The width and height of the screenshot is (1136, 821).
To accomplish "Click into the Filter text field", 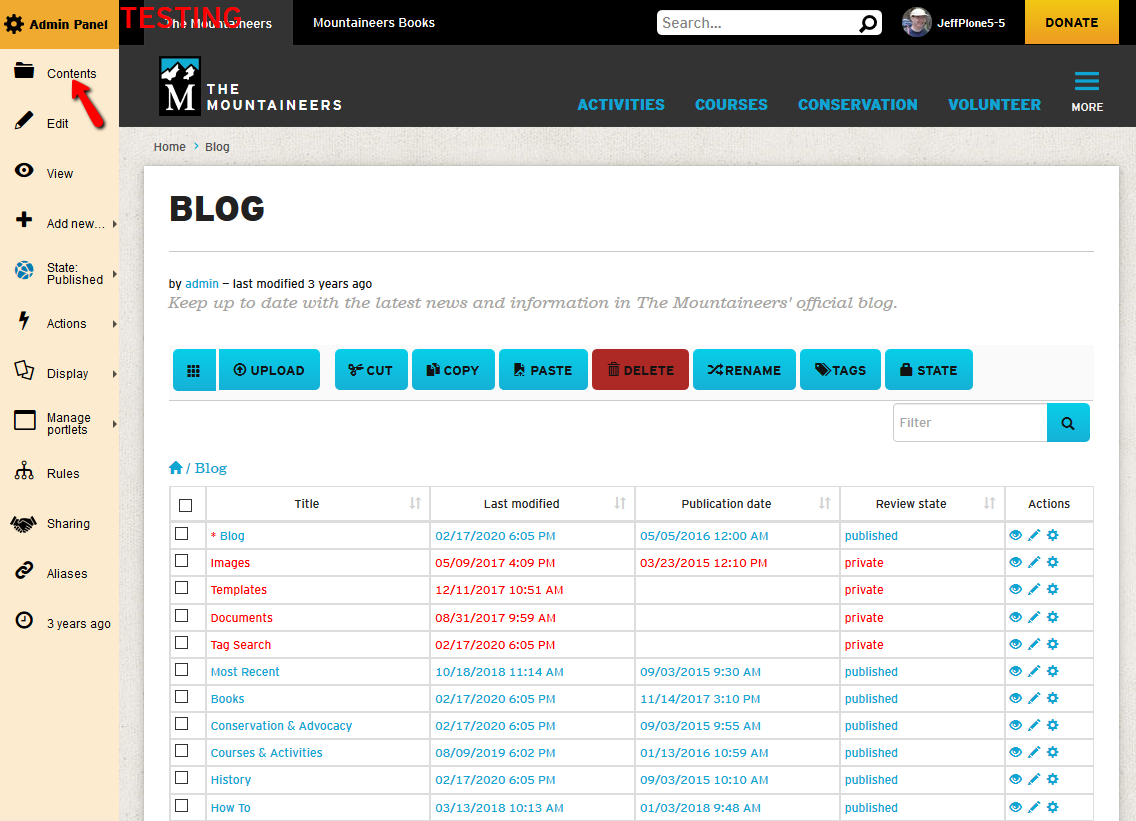I will click(x=969, y=423).
